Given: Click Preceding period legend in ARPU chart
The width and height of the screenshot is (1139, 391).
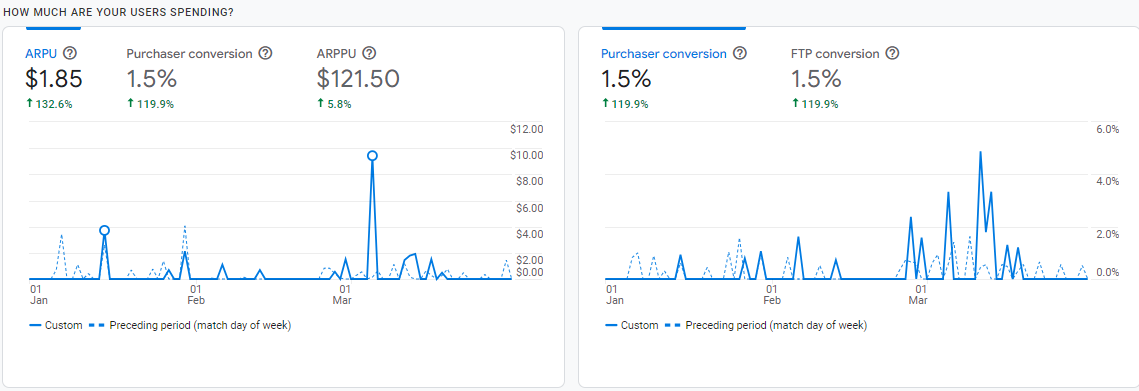Looking at the screenshot, I should coord(190,326).
